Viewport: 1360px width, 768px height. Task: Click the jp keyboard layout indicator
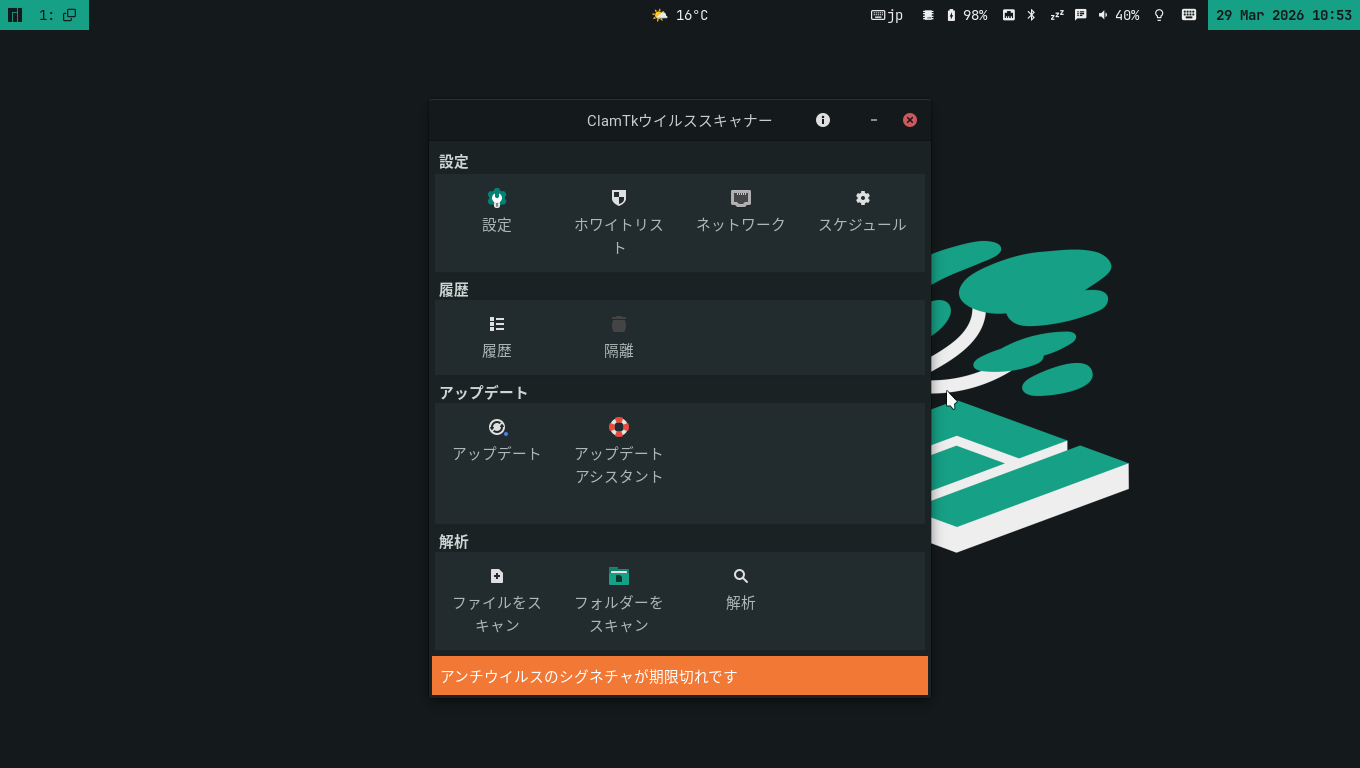tap(887, 15)
